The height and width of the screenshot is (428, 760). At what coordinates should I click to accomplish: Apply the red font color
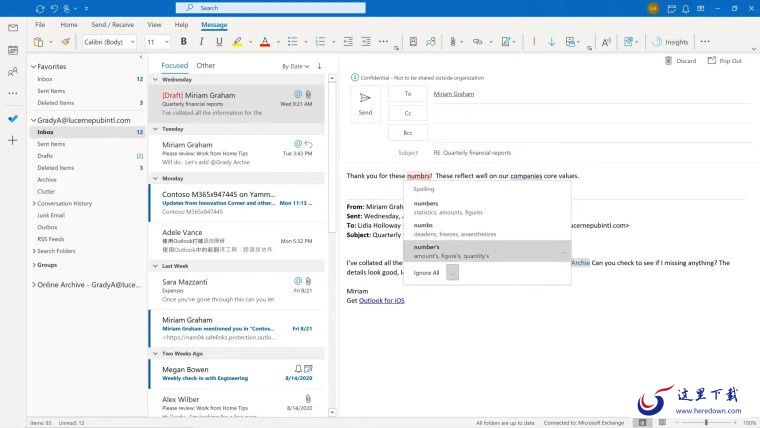265,42
